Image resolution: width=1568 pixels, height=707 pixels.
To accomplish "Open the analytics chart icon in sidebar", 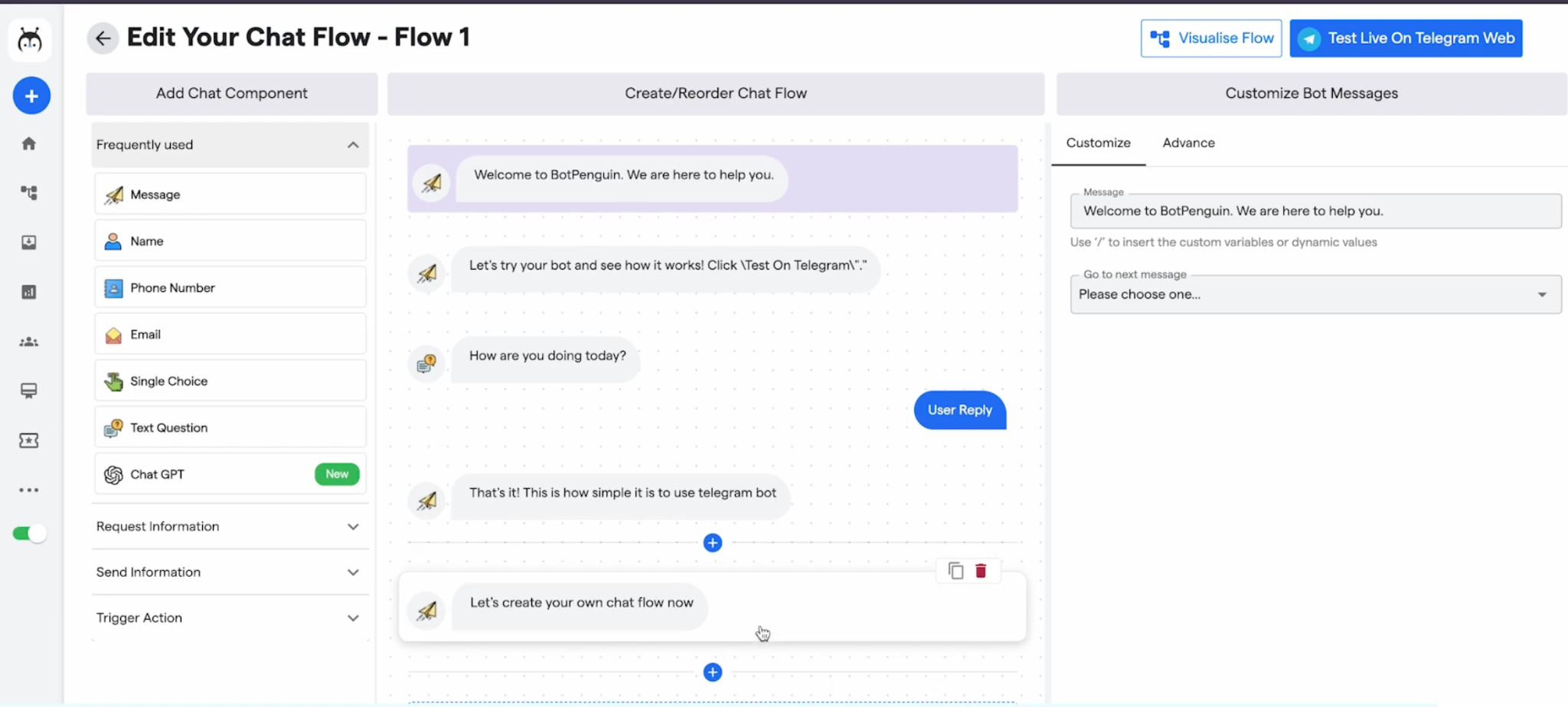I will (x=29, y=292).
